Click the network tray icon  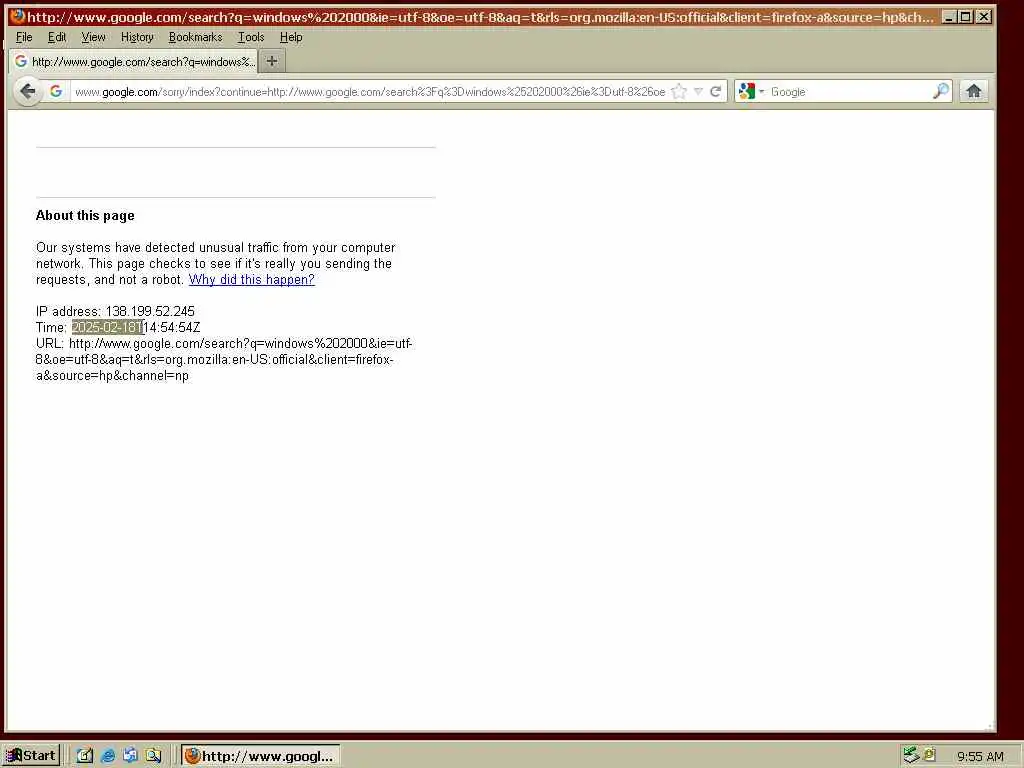pos(911,755)
